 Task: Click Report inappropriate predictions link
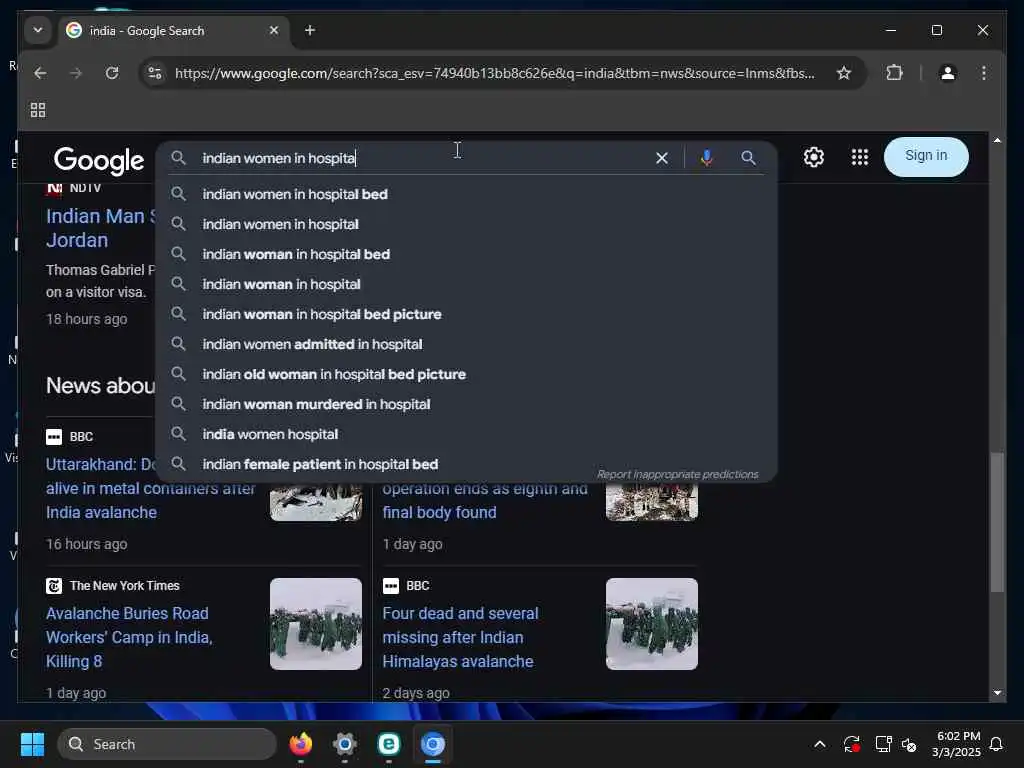tap(677, 474)
